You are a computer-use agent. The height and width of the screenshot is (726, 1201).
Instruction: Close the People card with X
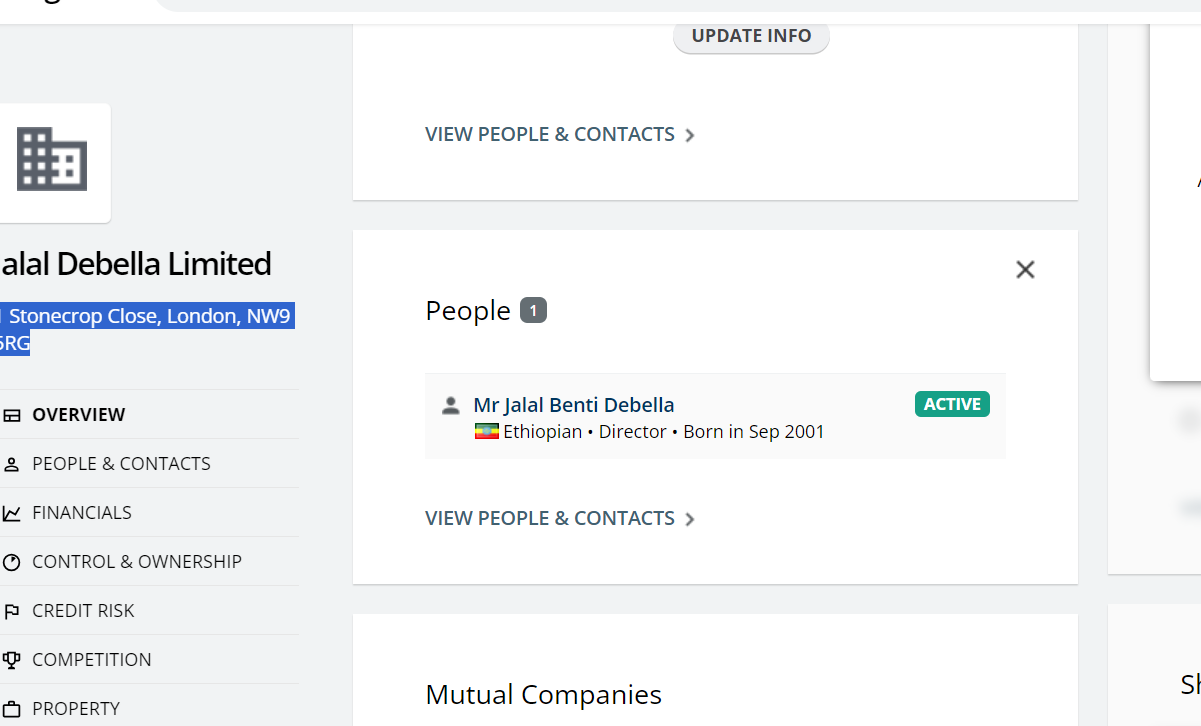click(1025, 269)
